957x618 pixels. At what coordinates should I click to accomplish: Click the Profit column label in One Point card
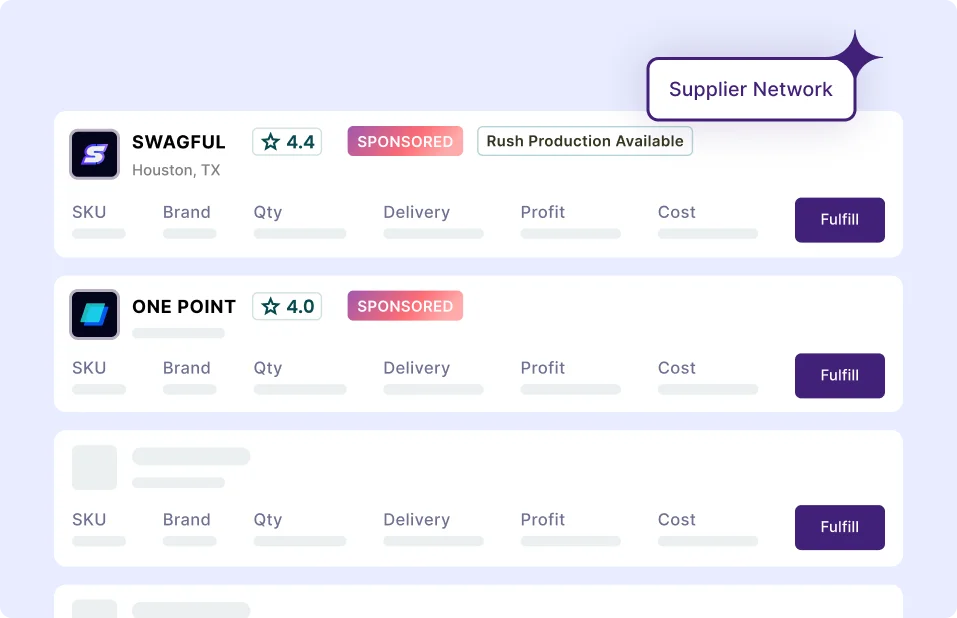[x=543, y=368]
